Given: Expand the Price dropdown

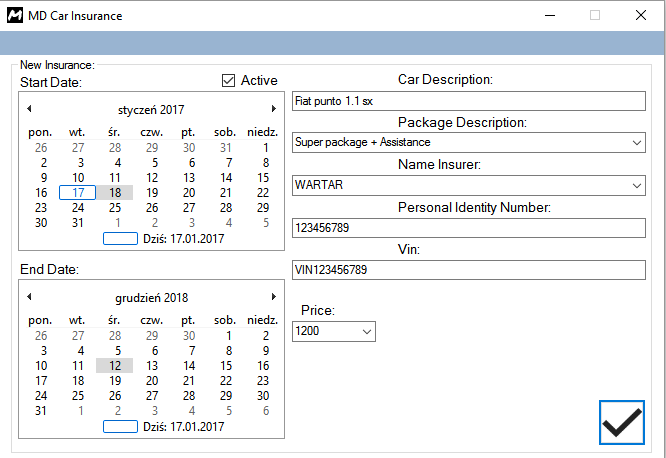Looking at the screenshot, I should coord(367,331).
